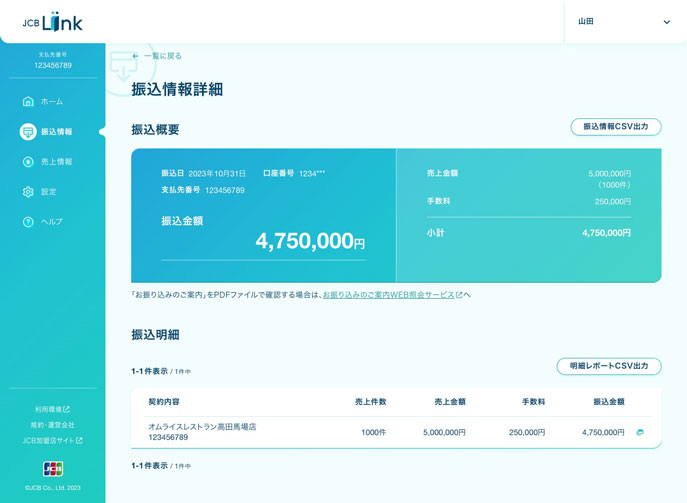
Task: Click the back arrow beside 一覧に戻る
Action: pos(135,56)
